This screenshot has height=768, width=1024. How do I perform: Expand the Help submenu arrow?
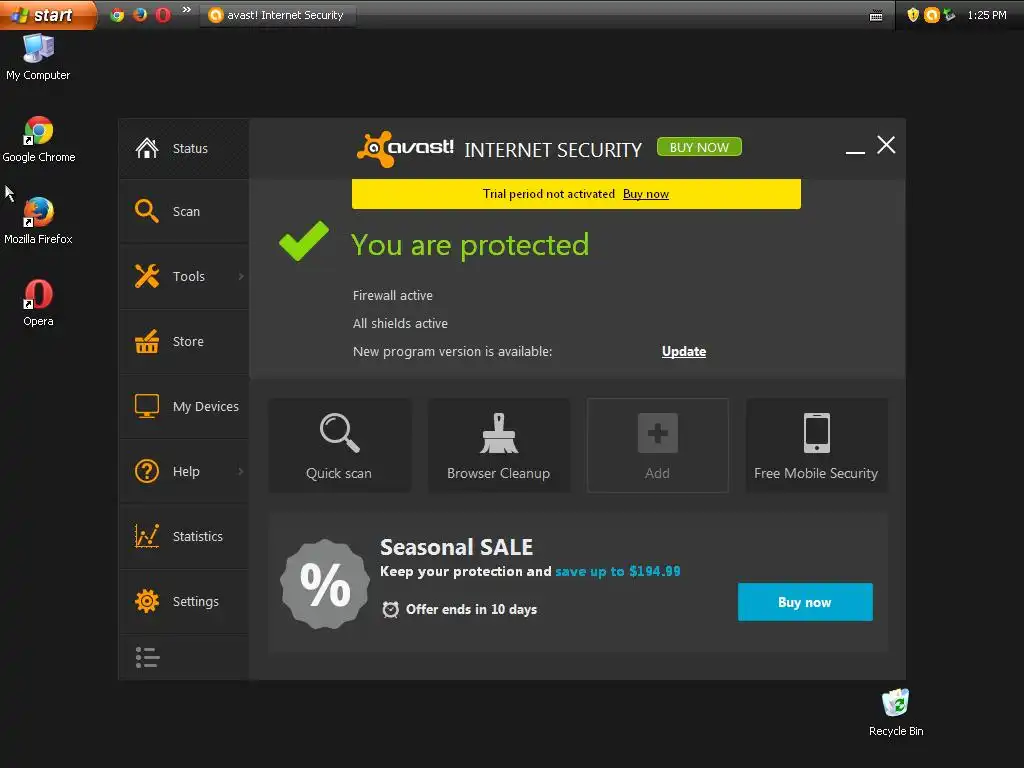tap(241, 471)
